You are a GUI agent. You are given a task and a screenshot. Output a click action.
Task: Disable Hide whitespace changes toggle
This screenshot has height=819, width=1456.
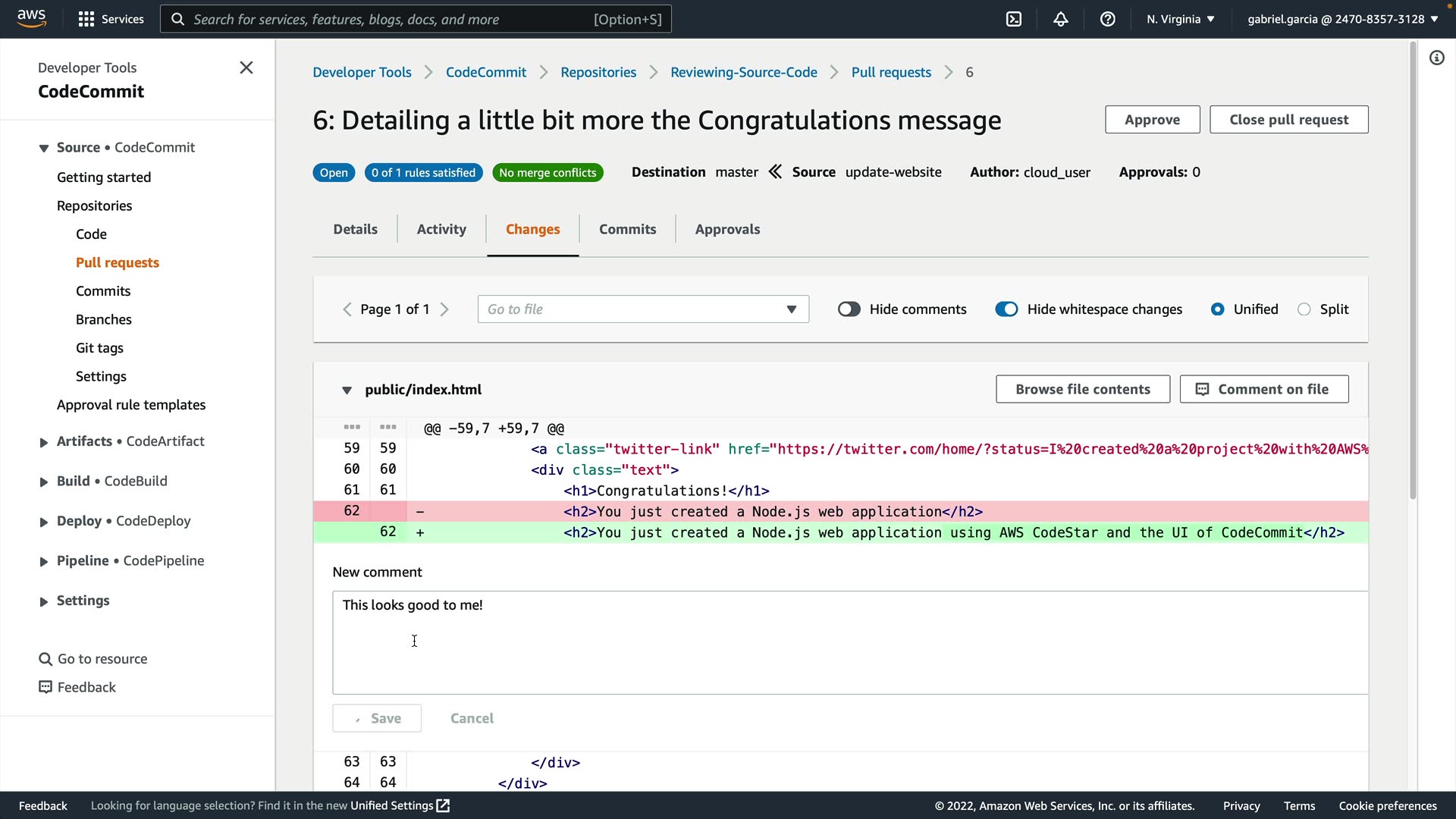pyautogui.click(x=1006, y=309)
